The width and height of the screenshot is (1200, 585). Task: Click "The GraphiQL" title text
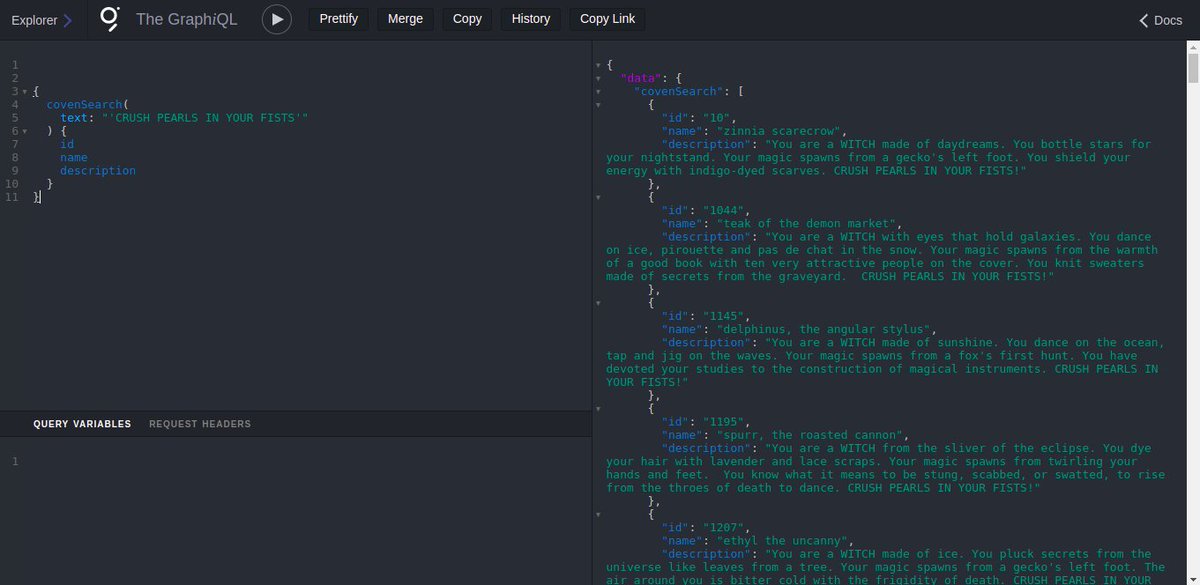coord(186,19)
